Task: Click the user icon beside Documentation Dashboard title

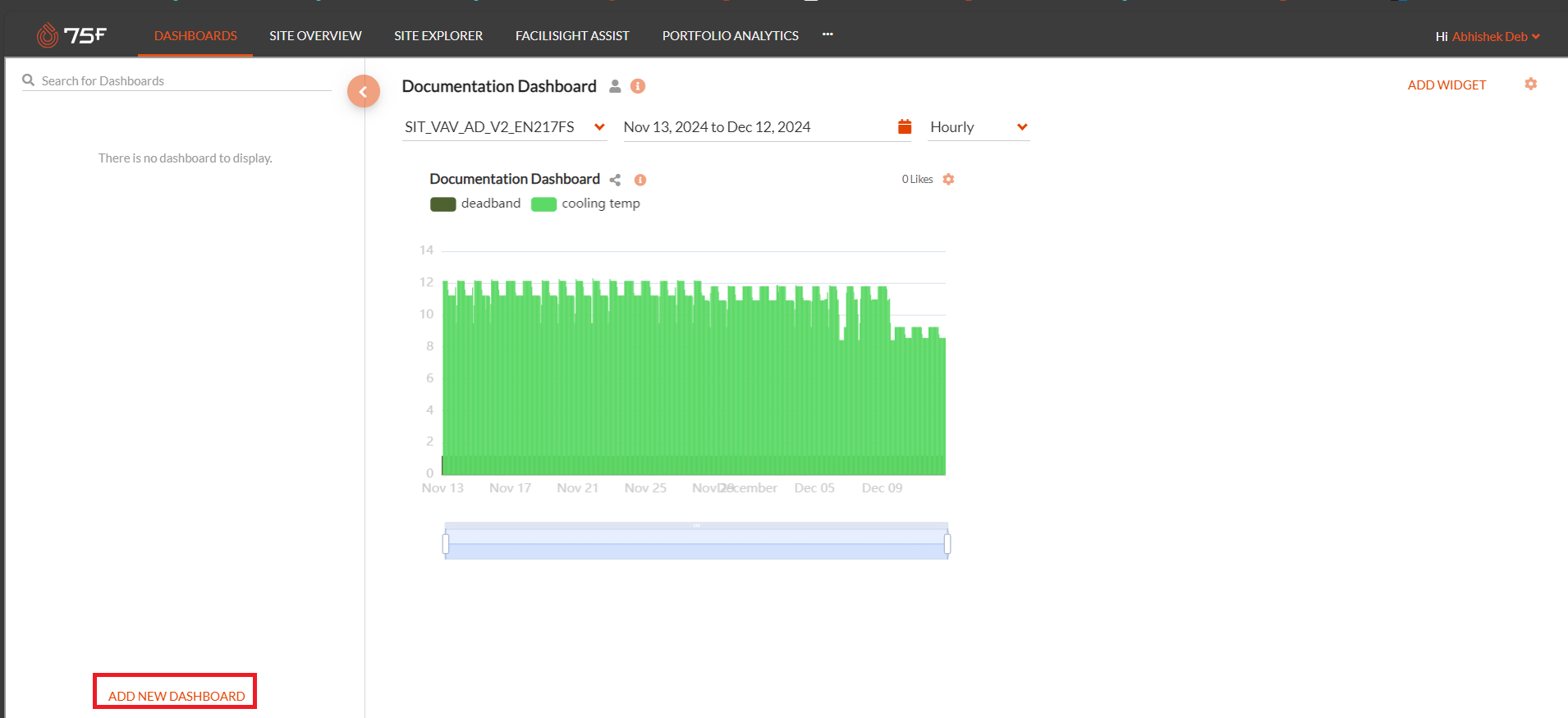Action: pyautogui.click(x=615, y=86)
